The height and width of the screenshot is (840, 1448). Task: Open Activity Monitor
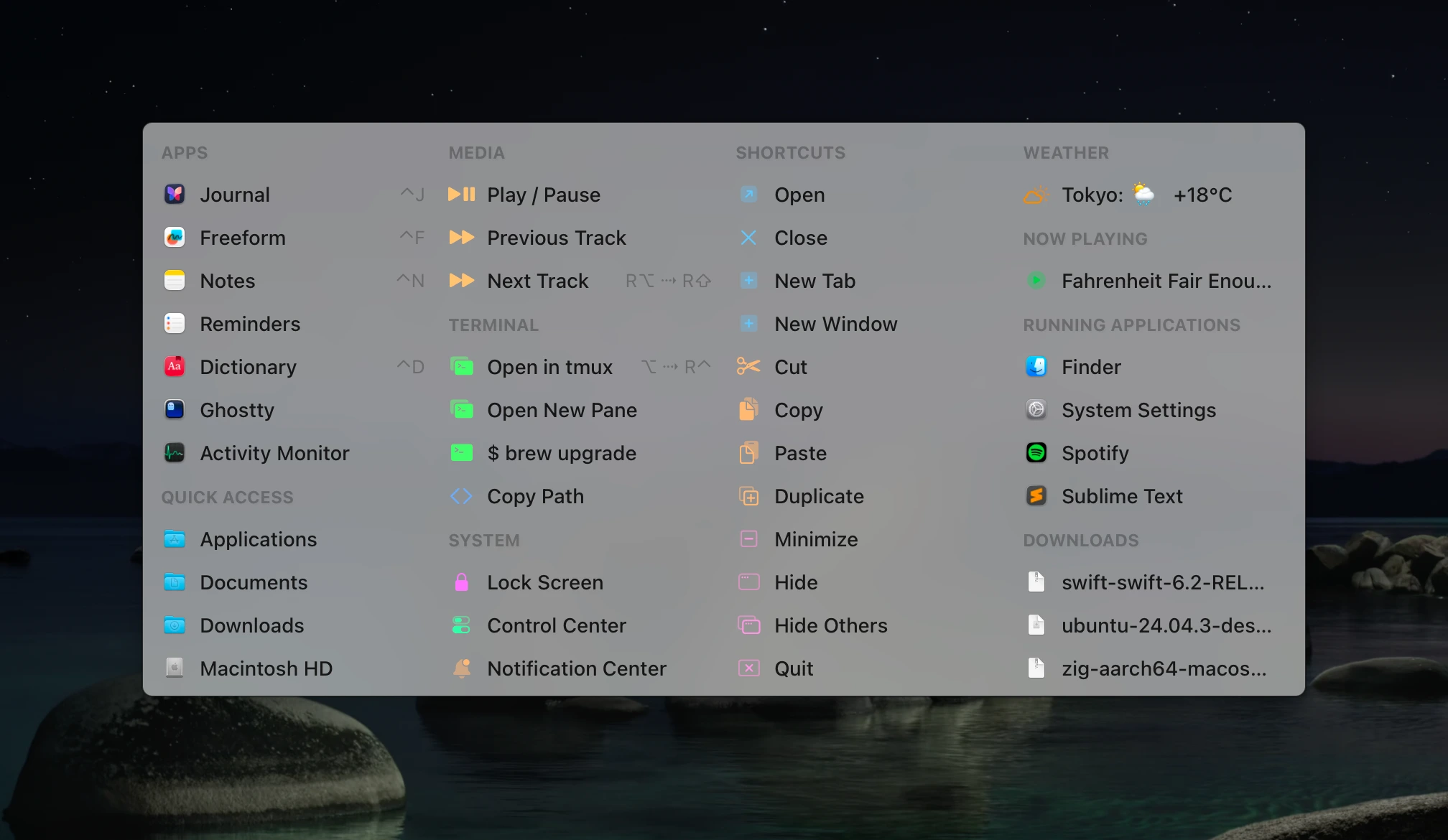coord(275,453)
